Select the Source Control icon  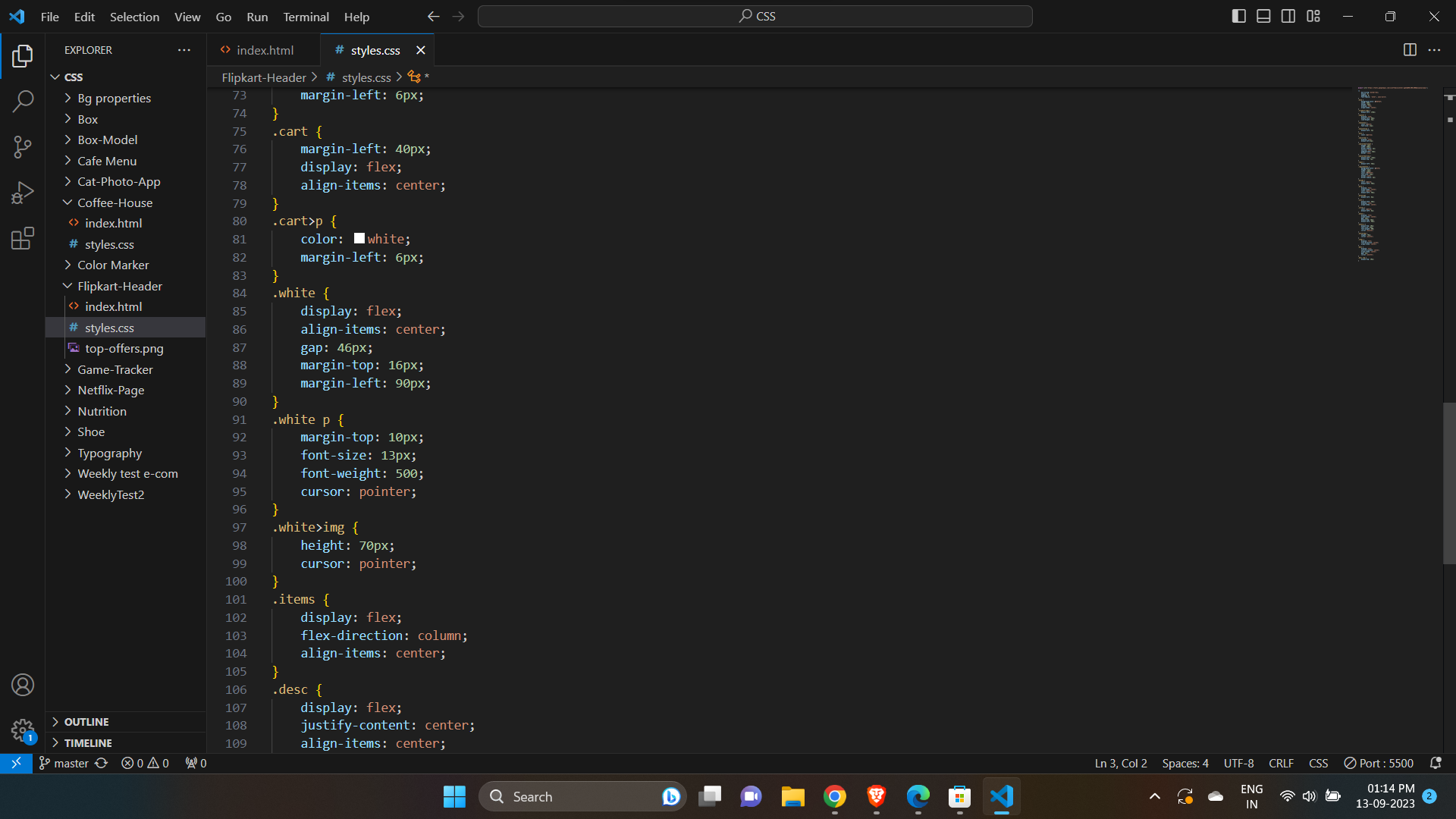click(23, 147)
